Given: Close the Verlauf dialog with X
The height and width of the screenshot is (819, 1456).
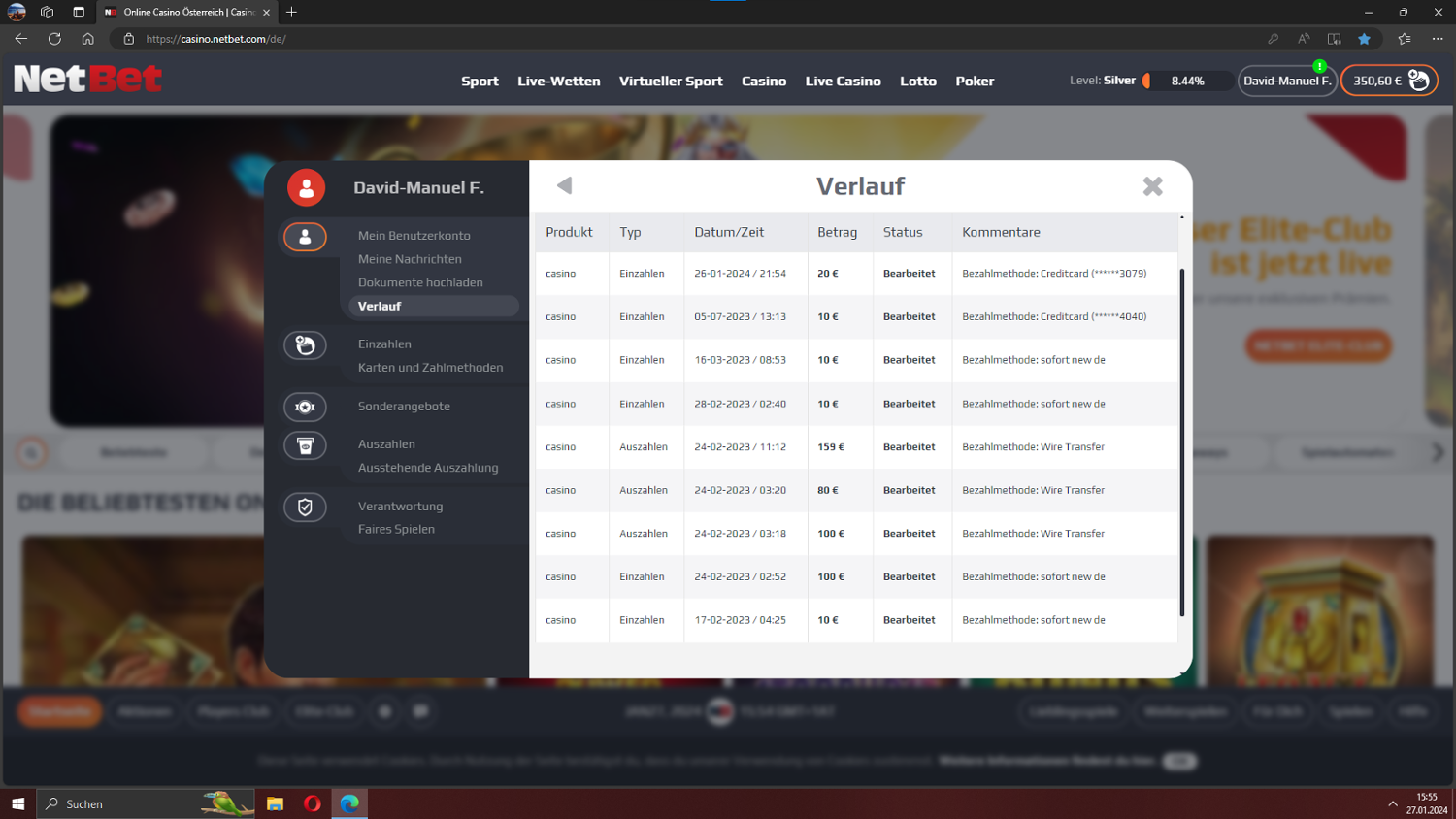Looking at the screenshot, I should tap(1152, 186).
